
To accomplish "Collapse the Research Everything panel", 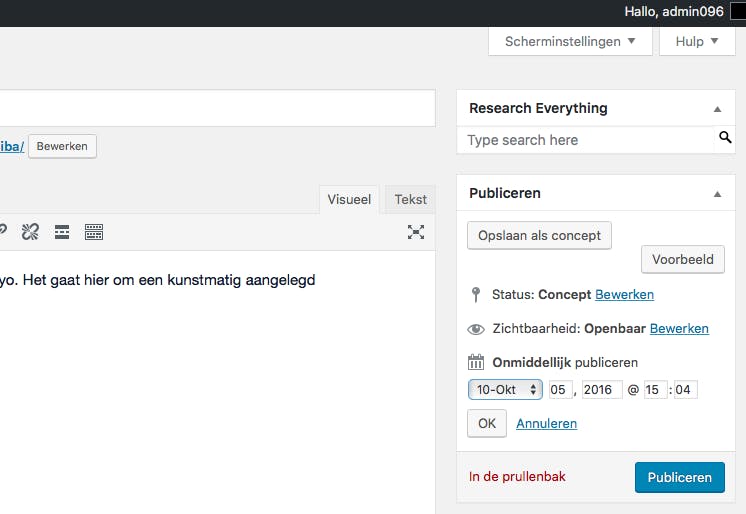I will click(717, 109).
